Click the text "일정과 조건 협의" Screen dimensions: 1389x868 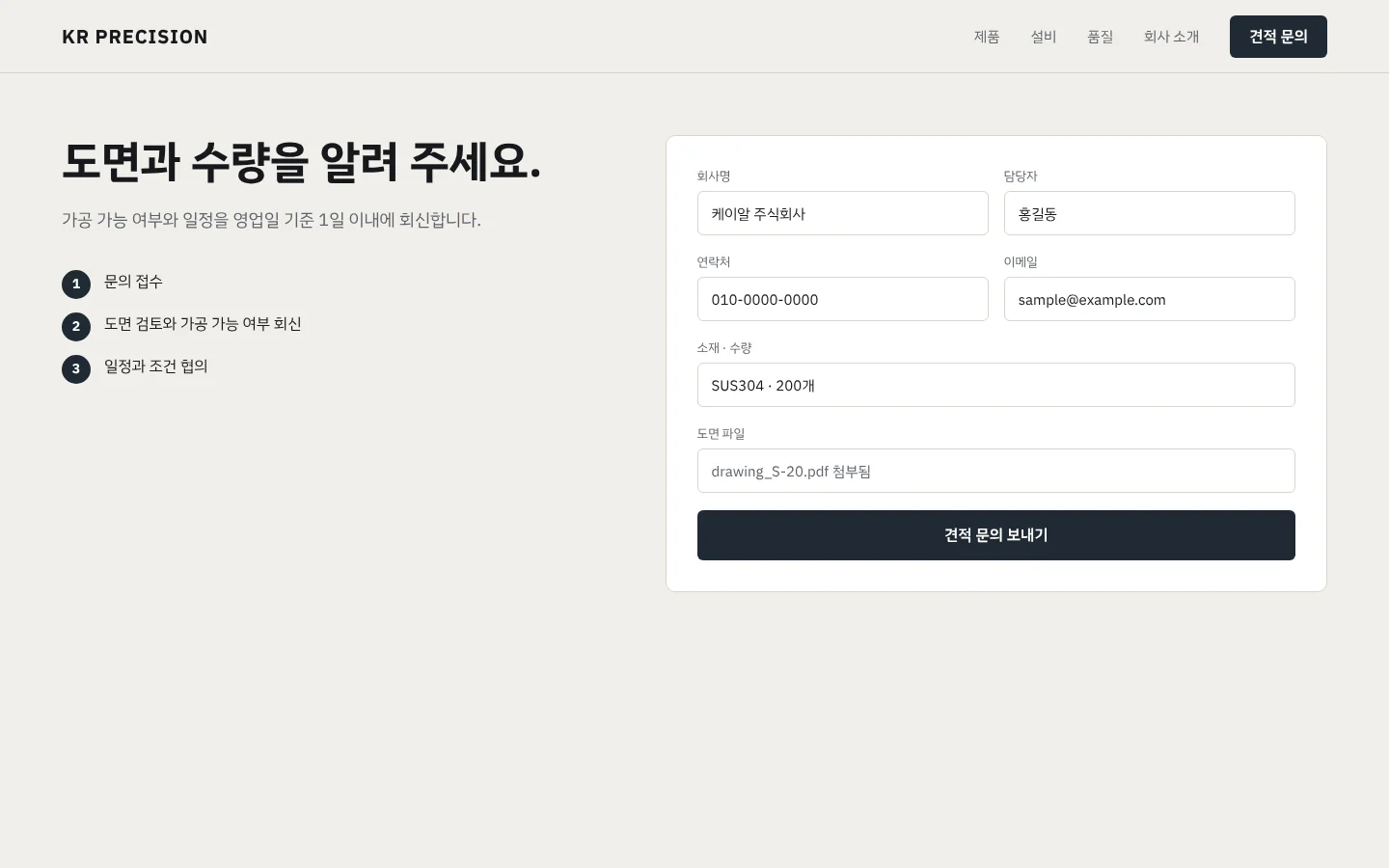coord(156,366)
